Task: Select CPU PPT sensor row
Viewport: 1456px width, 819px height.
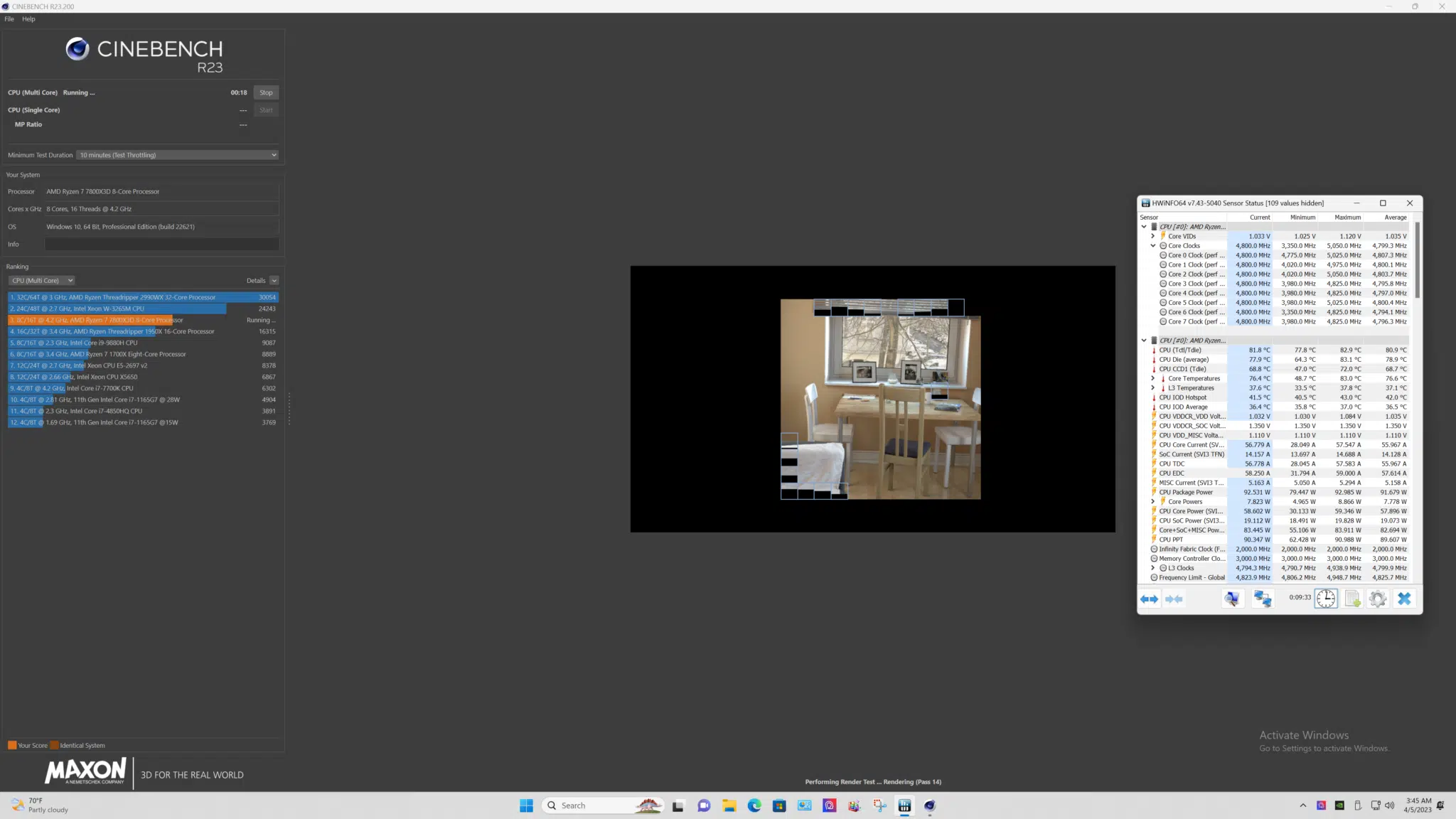Action: pyautogui.click(x=1275, y=540)
